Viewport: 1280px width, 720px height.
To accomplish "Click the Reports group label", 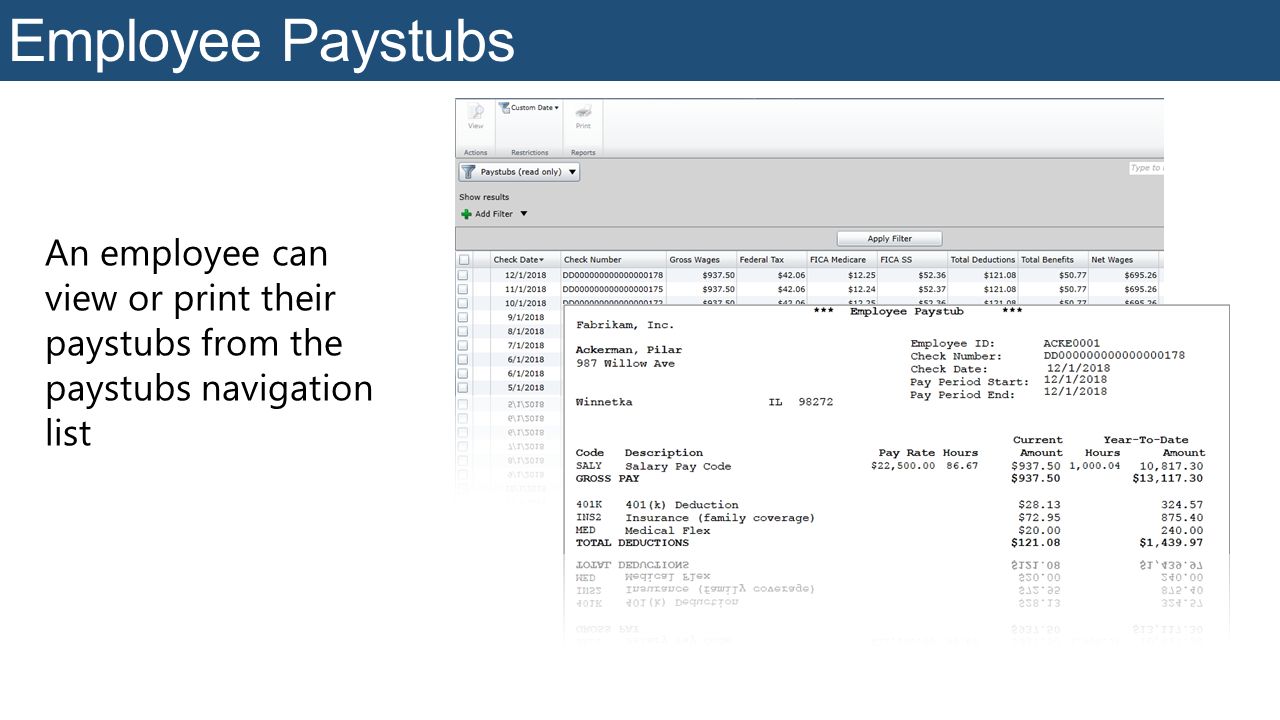I will click(x=583, y=153).
